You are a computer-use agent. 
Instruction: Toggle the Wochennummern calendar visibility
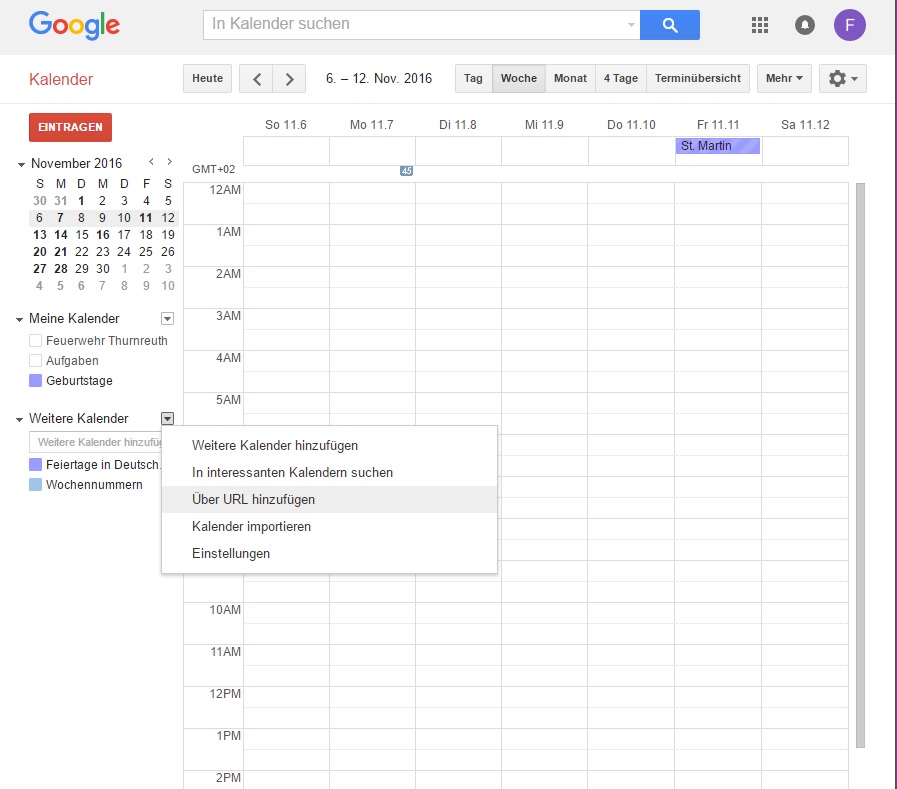(36, 485)
